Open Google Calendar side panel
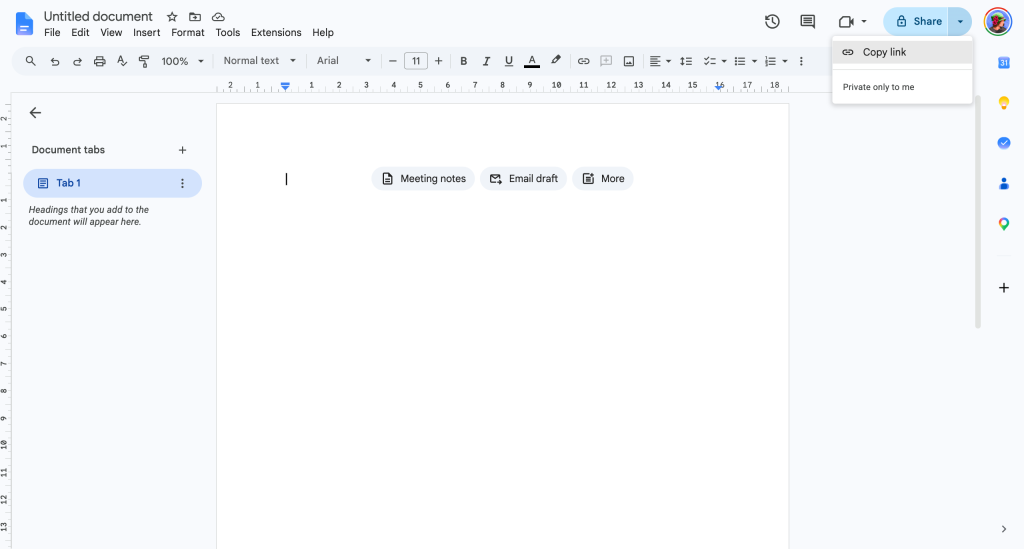Viewport: 1024px width, 549px height. point(1004,63)
